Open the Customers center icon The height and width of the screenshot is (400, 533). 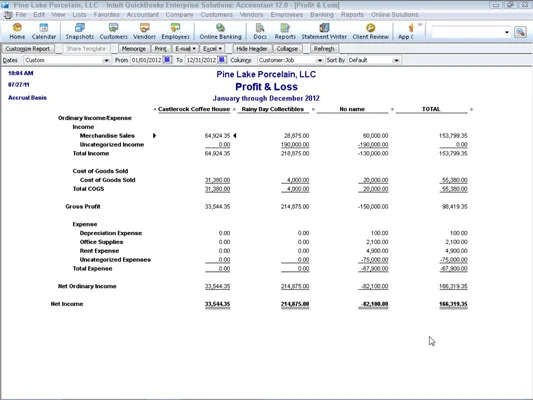pyautogui.click(x=113, y=31)
